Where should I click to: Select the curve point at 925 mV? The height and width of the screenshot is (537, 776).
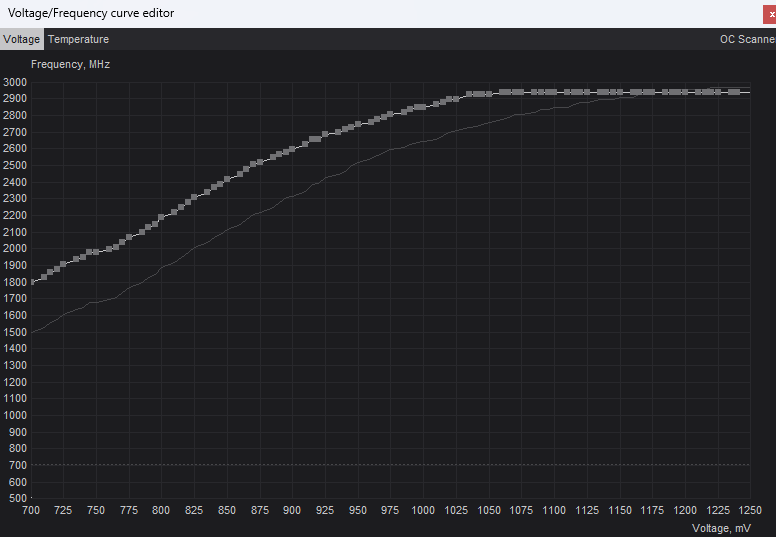coord(325,134)
